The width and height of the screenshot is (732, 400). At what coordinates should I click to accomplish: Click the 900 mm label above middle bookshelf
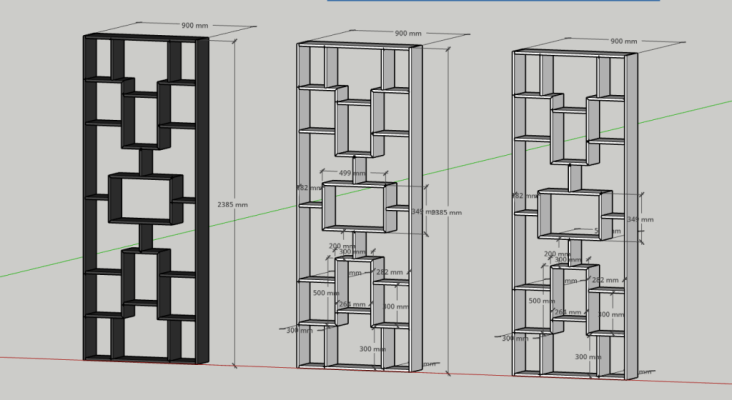408,33
